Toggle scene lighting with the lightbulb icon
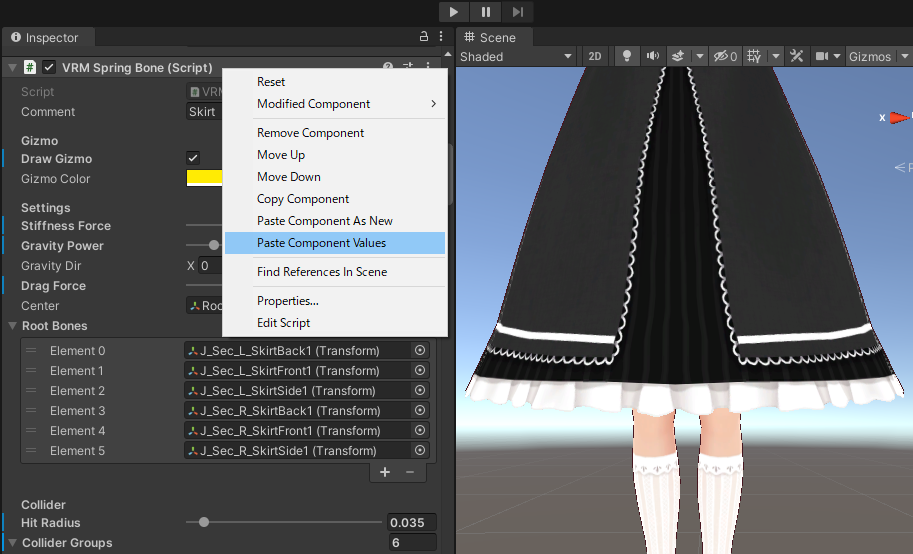The image size is (913, 554). click(x=627, y=57)
